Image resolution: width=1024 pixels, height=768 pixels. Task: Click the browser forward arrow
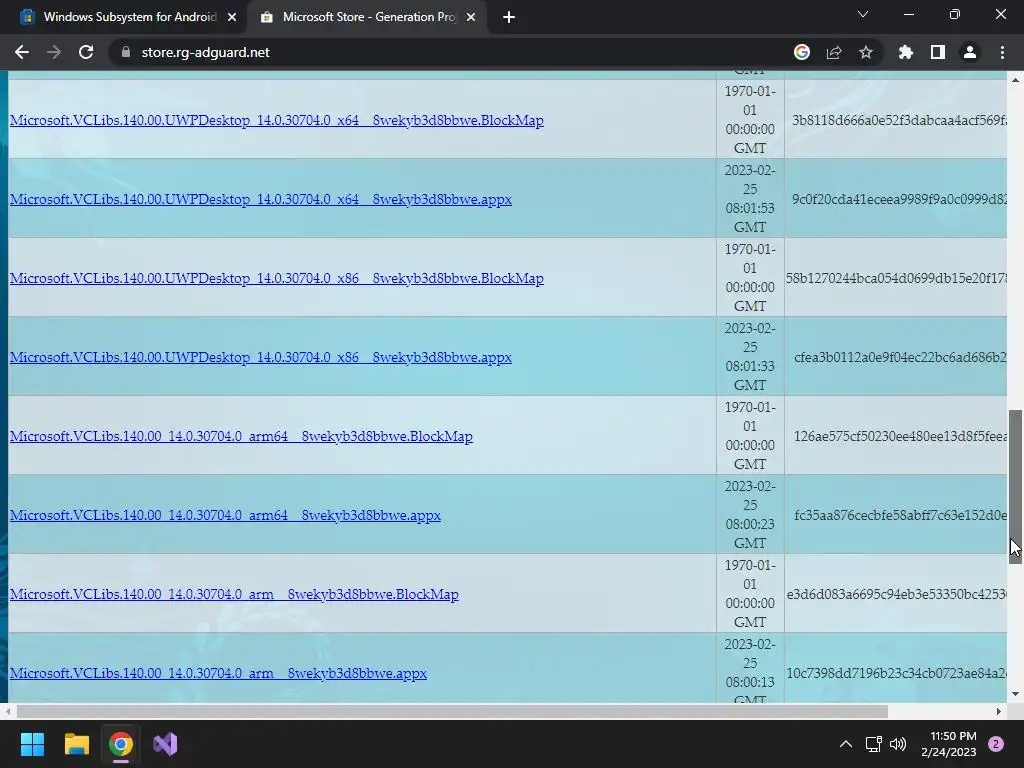[54, 52]
